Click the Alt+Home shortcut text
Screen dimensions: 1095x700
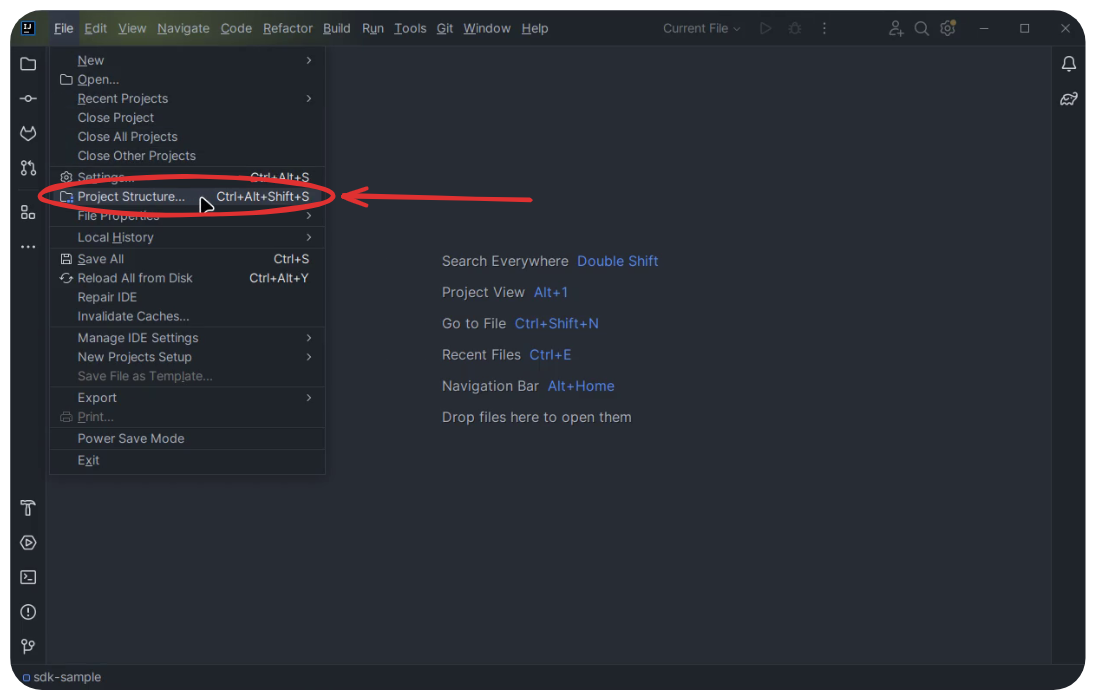tap(581, 386)
